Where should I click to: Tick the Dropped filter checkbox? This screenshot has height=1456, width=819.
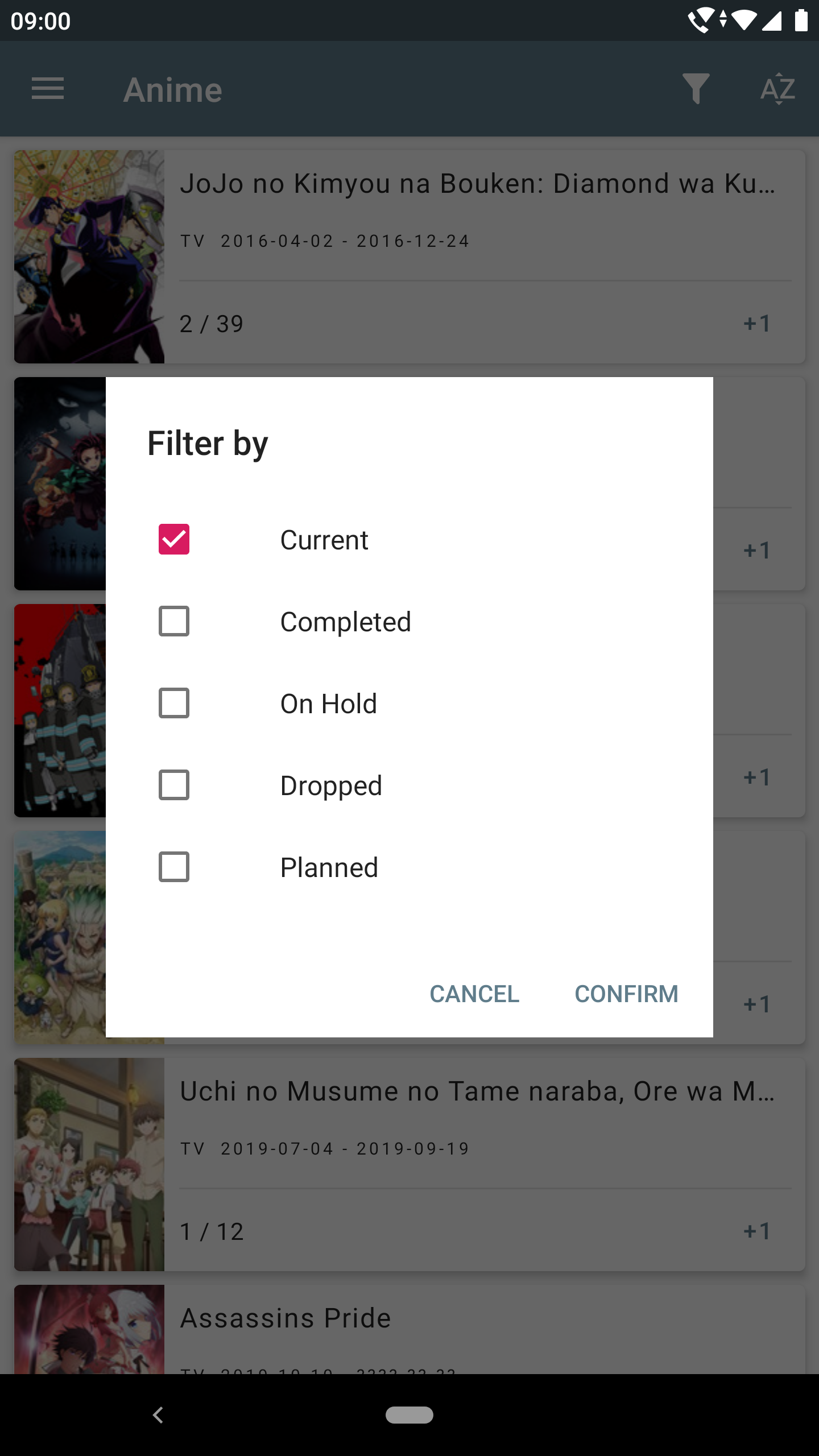(x=174, y=785)
